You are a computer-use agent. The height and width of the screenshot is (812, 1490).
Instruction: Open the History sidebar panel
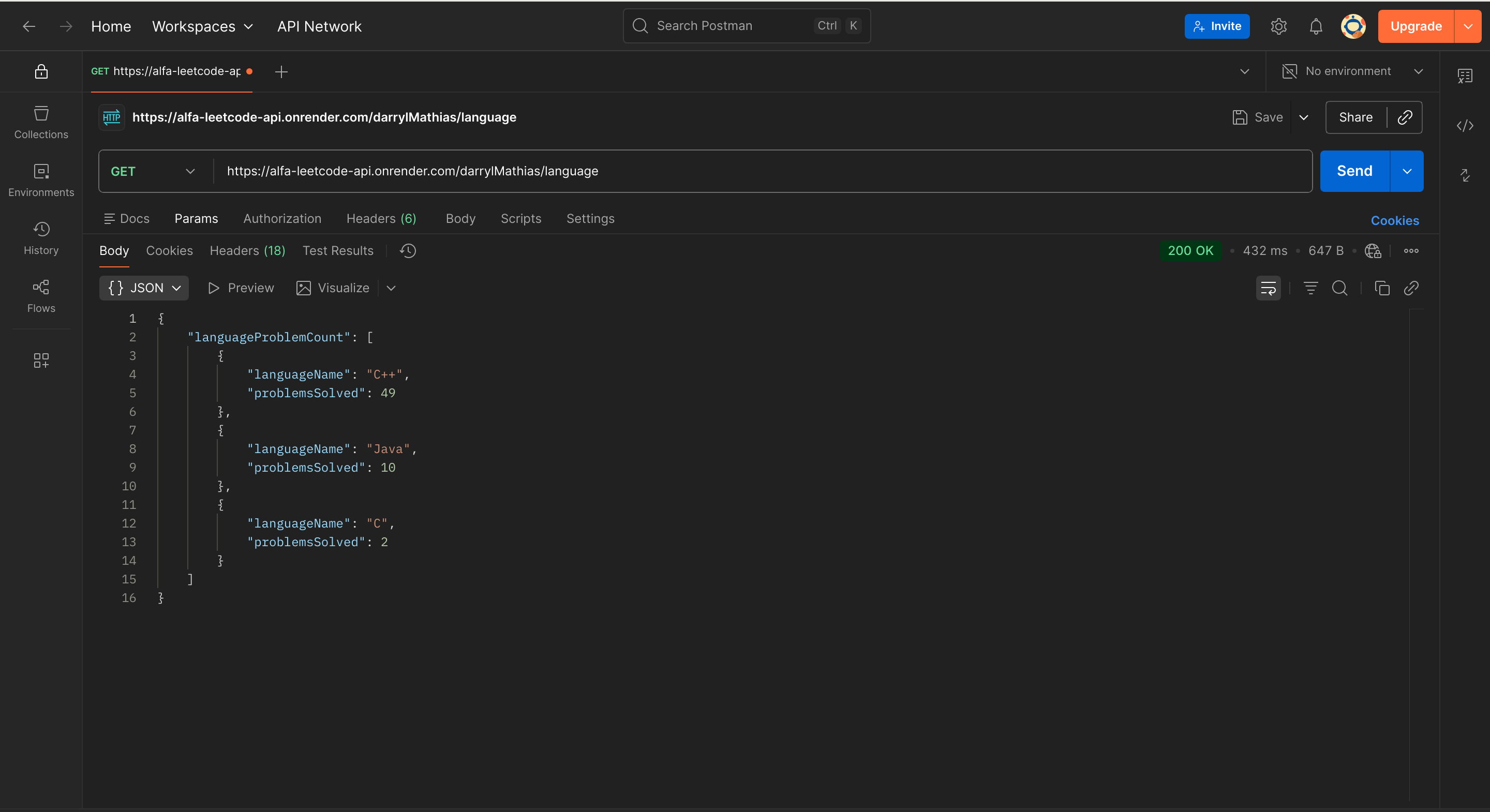coord(41,238)
